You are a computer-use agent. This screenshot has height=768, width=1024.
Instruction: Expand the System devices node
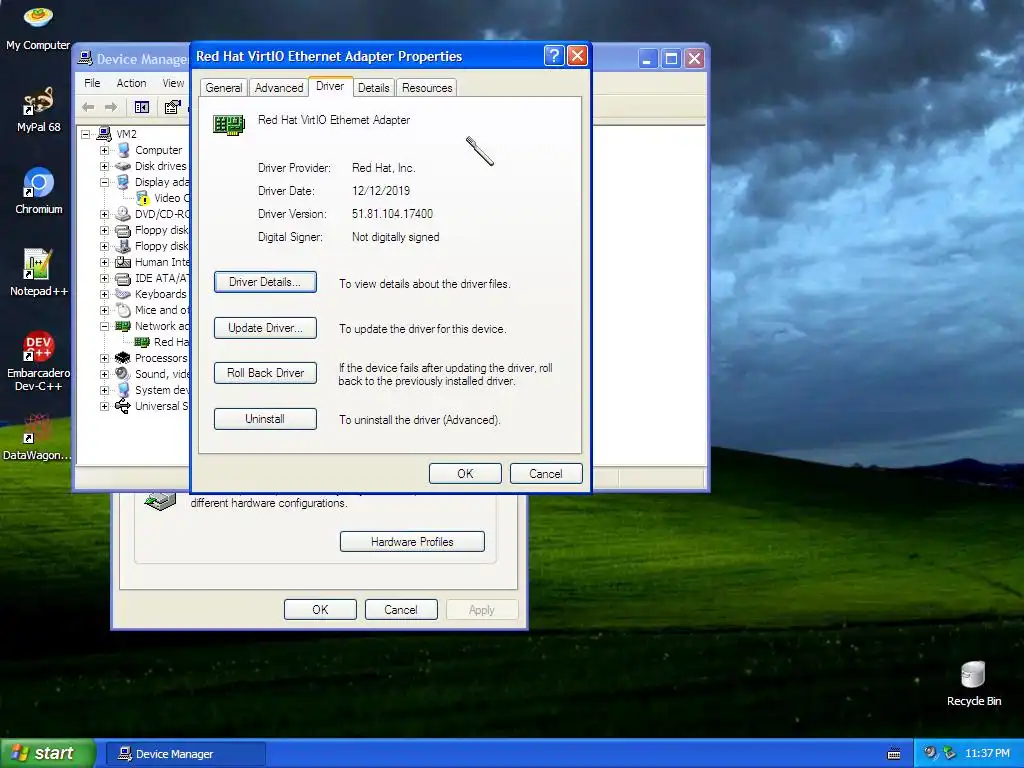(x=104, y=390)
